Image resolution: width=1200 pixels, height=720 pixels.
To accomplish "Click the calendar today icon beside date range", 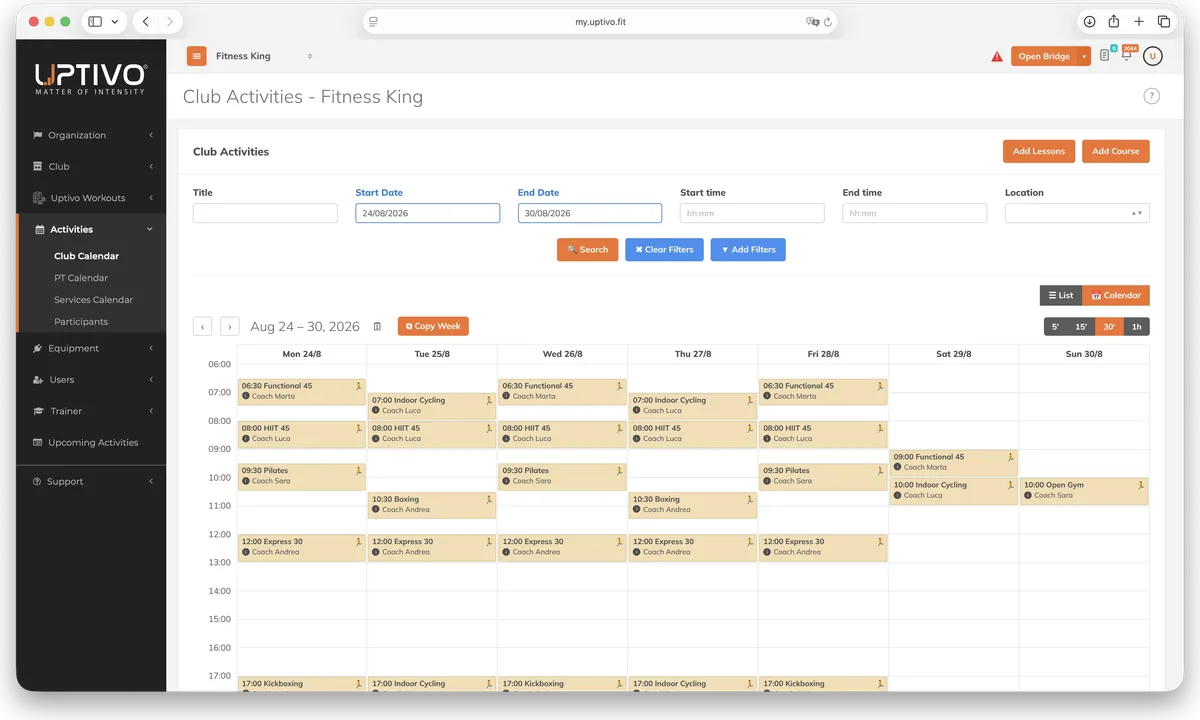I will coord(377,326).
